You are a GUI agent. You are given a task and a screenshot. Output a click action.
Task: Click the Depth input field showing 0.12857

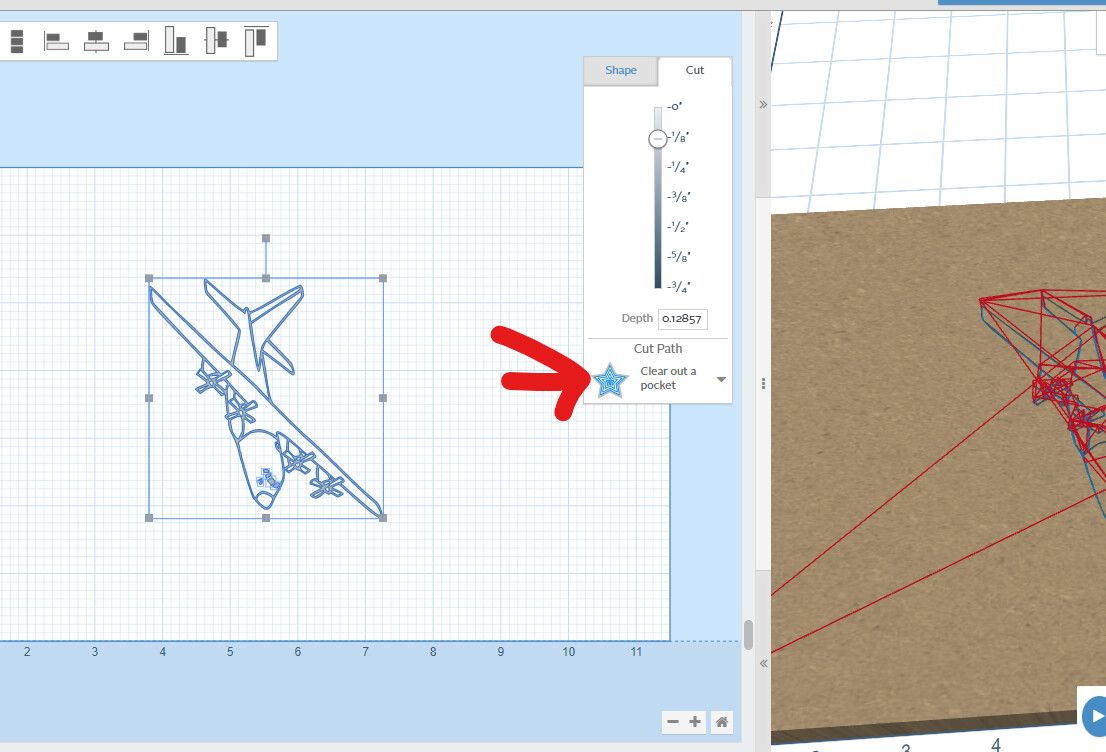pos(682,319)
